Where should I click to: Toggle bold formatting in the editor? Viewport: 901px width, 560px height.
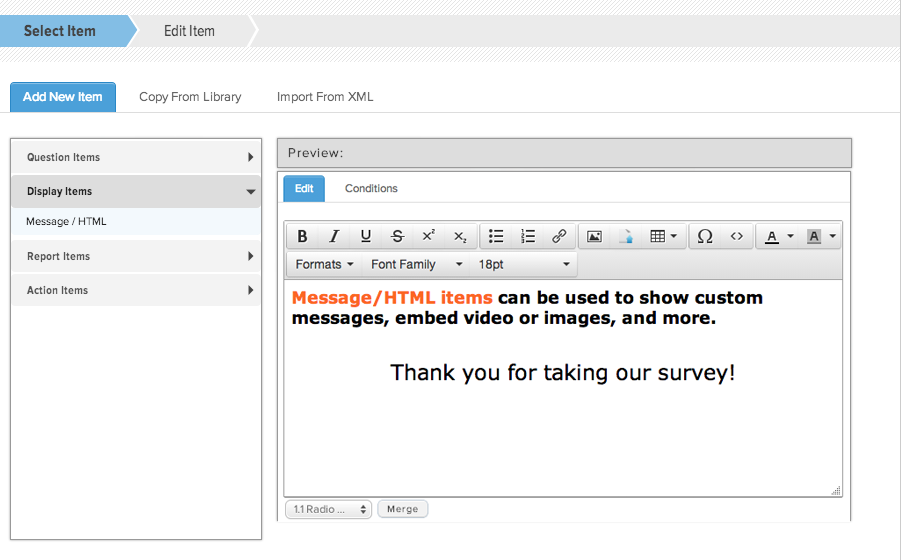(302, 236)
